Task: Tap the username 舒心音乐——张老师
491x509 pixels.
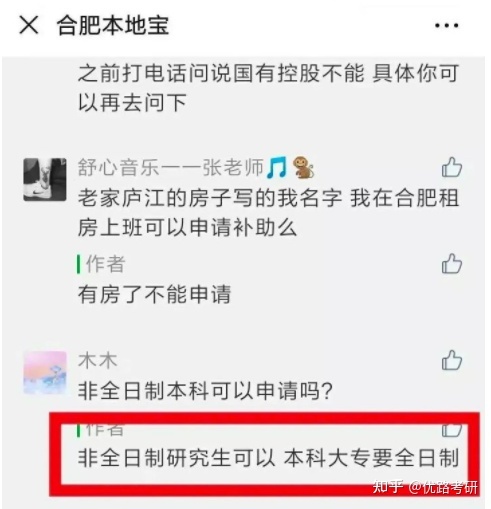Action: [171, 167]
